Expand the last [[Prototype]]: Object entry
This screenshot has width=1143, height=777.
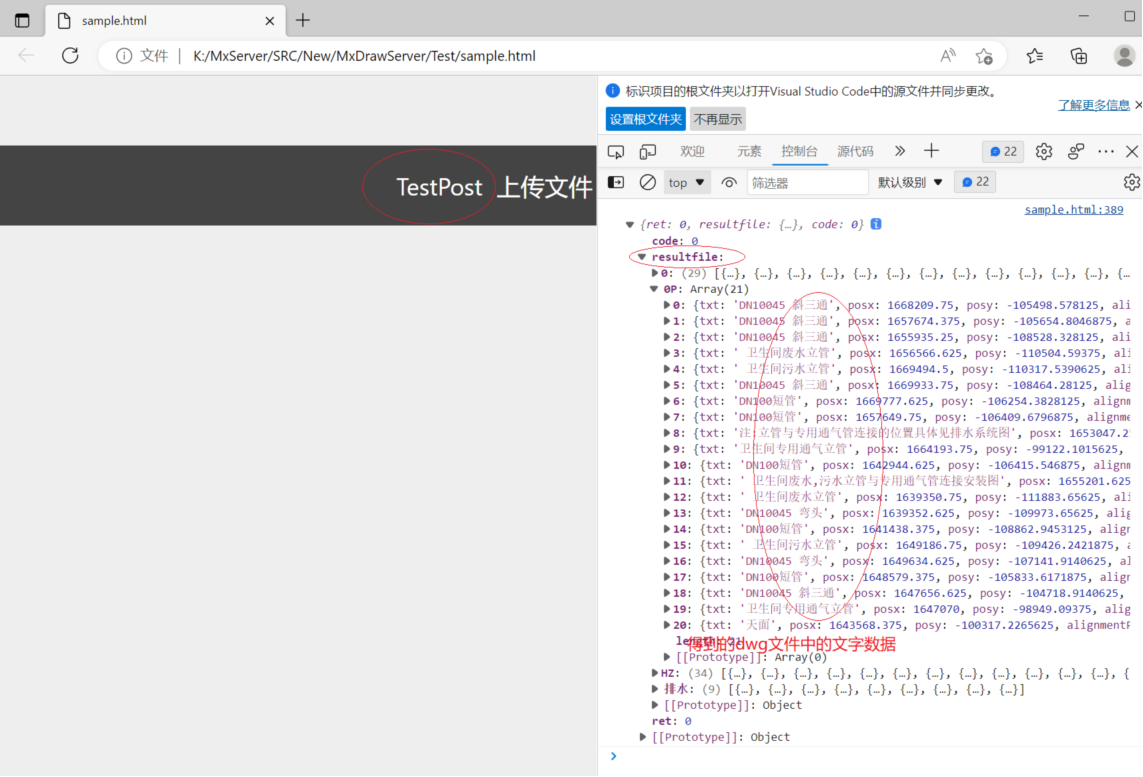click(642, 737)
